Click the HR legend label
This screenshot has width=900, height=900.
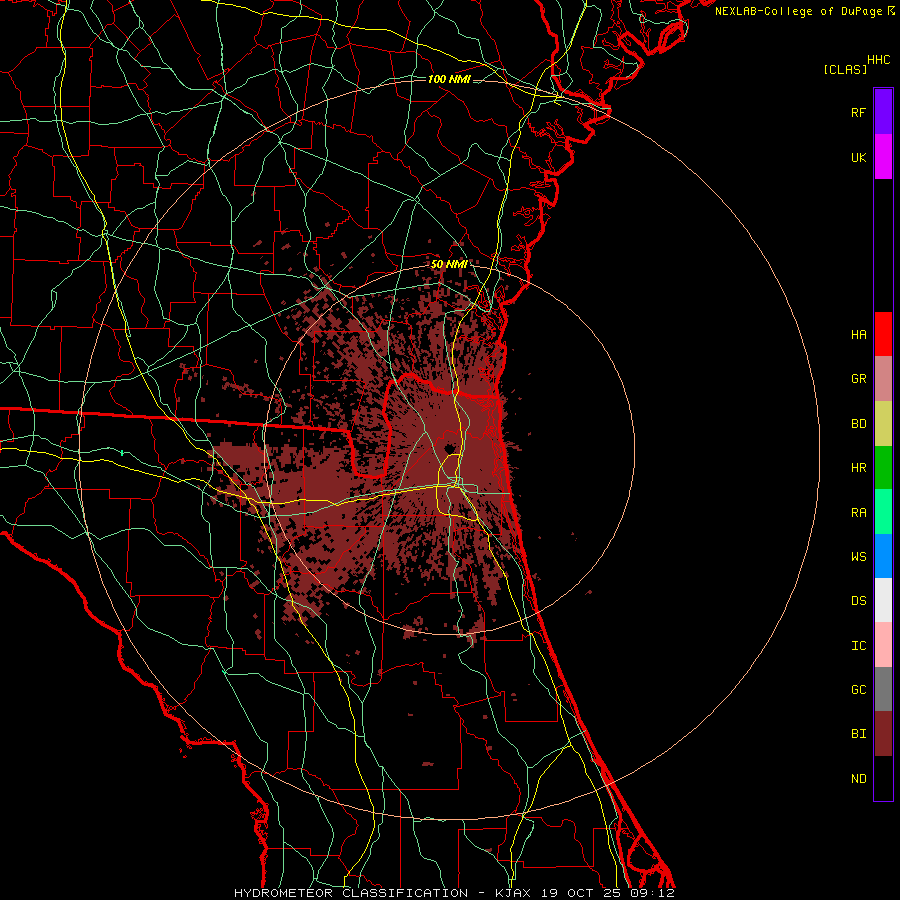tap(858, 468)
